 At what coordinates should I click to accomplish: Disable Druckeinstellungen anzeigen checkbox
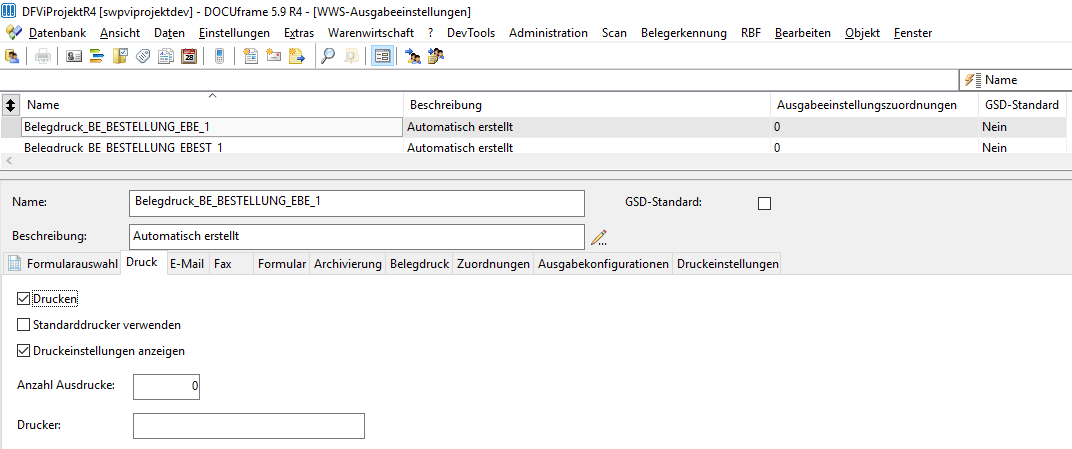click(23, 351)
